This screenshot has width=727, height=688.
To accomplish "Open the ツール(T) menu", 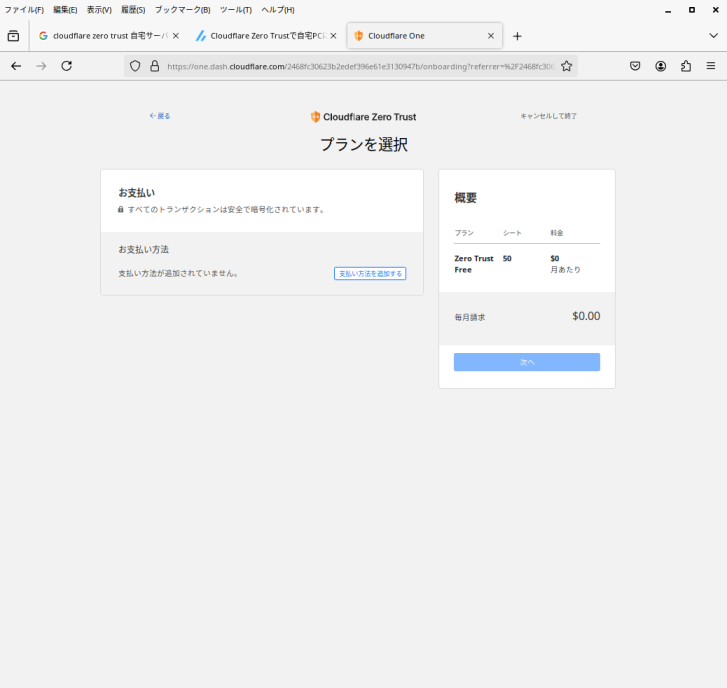I will (236, 10).
